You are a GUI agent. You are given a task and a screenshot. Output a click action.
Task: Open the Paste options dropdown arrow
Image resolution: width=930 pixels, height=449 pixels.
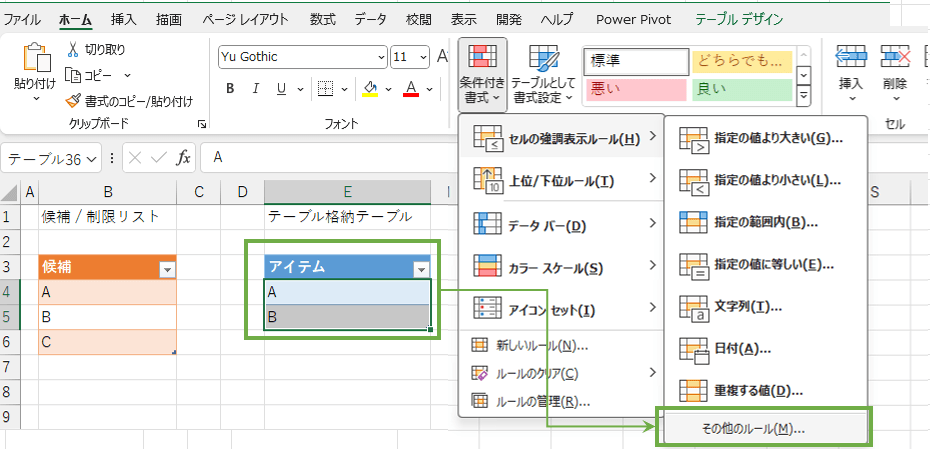(x=36, y=98)
